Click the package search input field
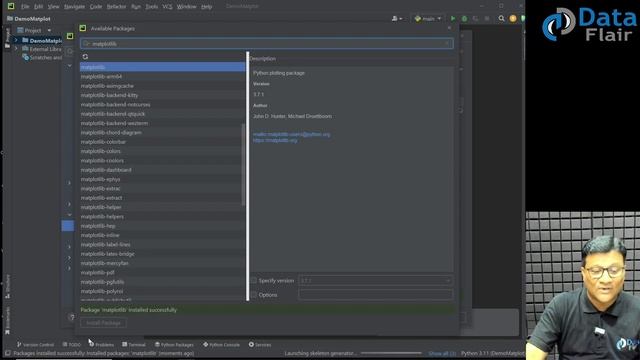 [267, 43]
